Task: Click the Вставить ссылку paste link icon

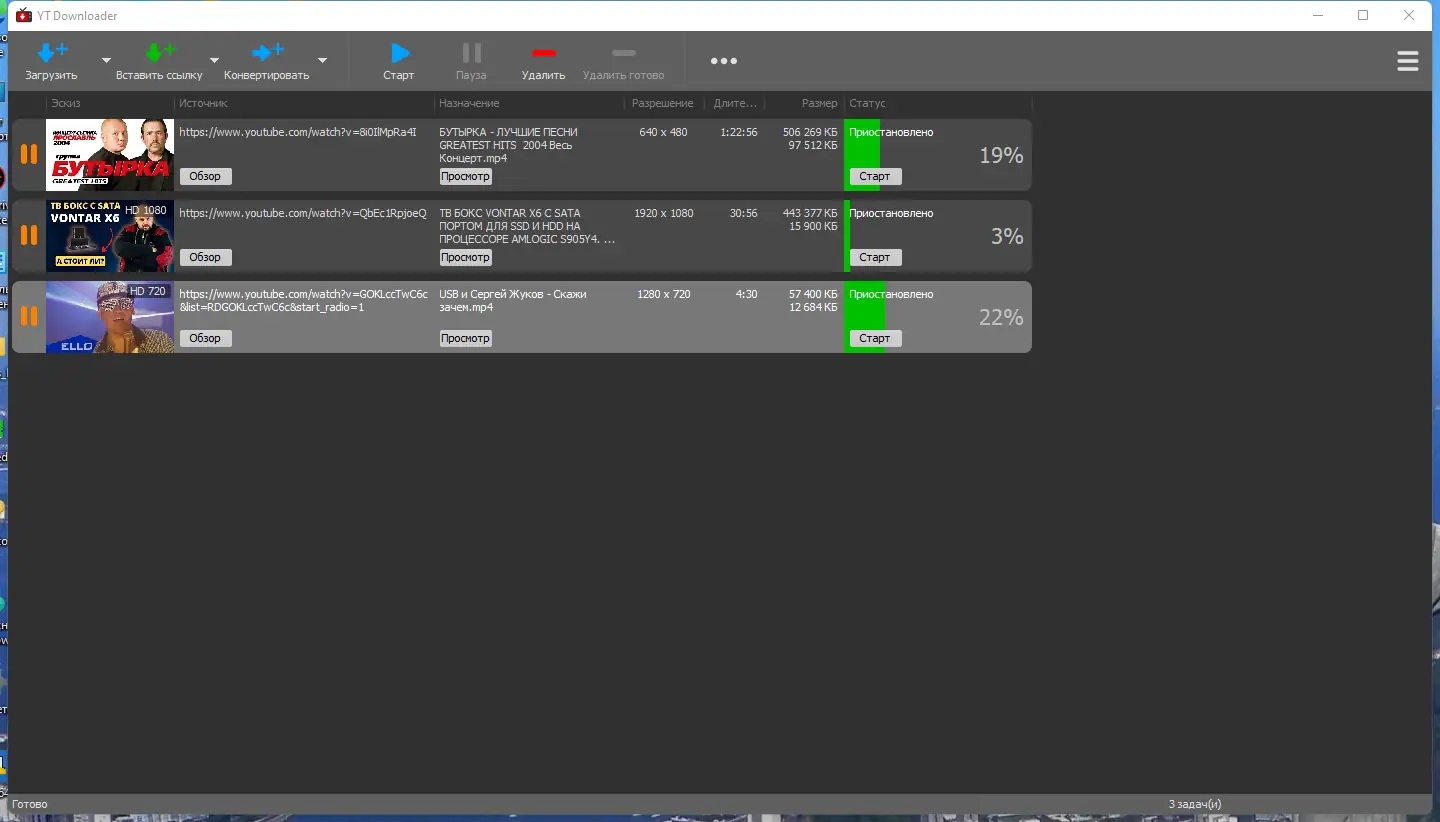Action: pos(159,53)
